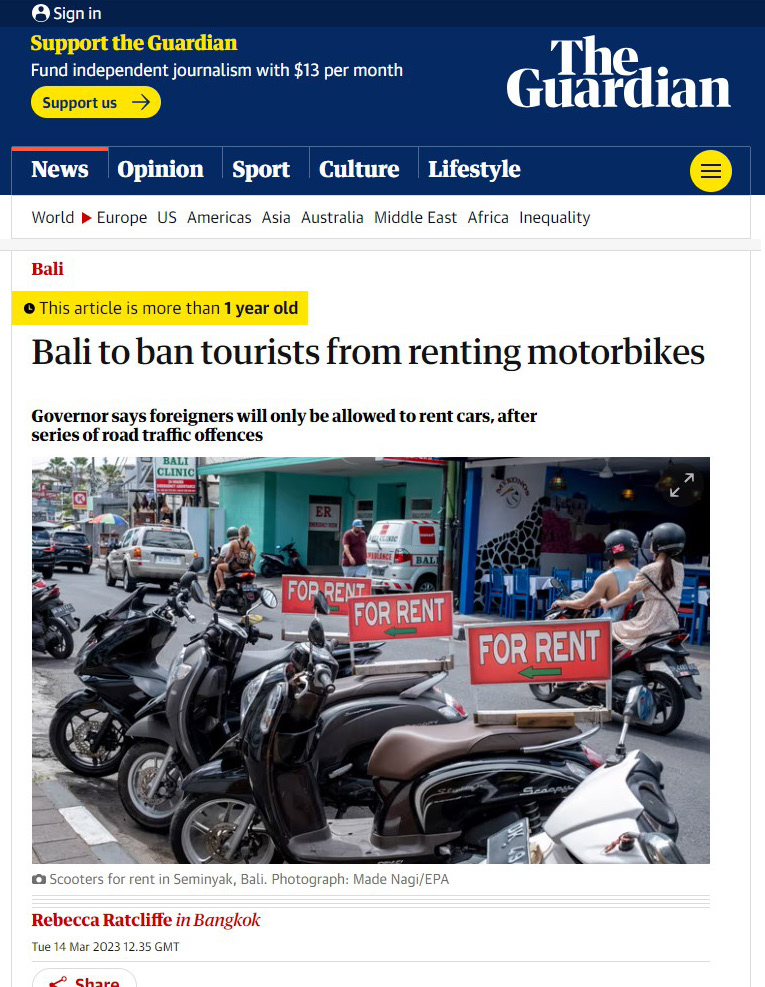Select the News tab

pyautogui.click(x=60, y=169)
